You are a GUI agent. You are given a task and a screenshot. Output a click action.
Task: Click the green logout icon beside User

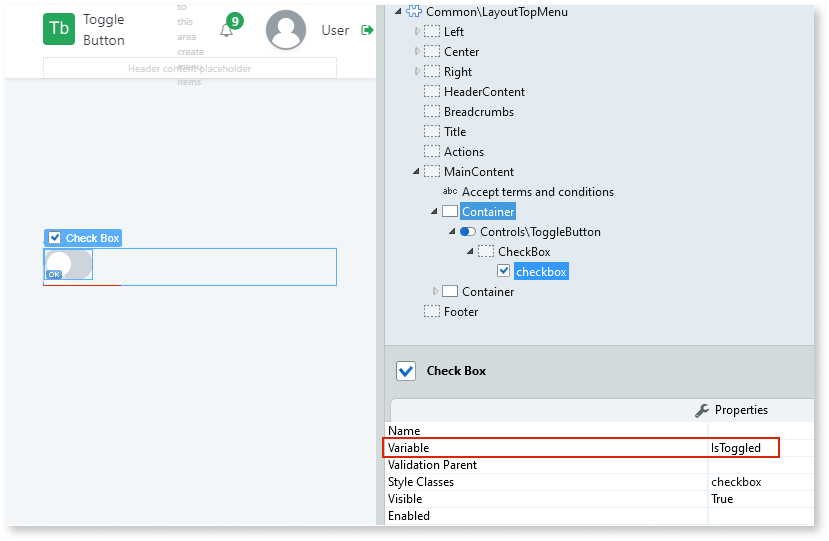click(367, 30)
